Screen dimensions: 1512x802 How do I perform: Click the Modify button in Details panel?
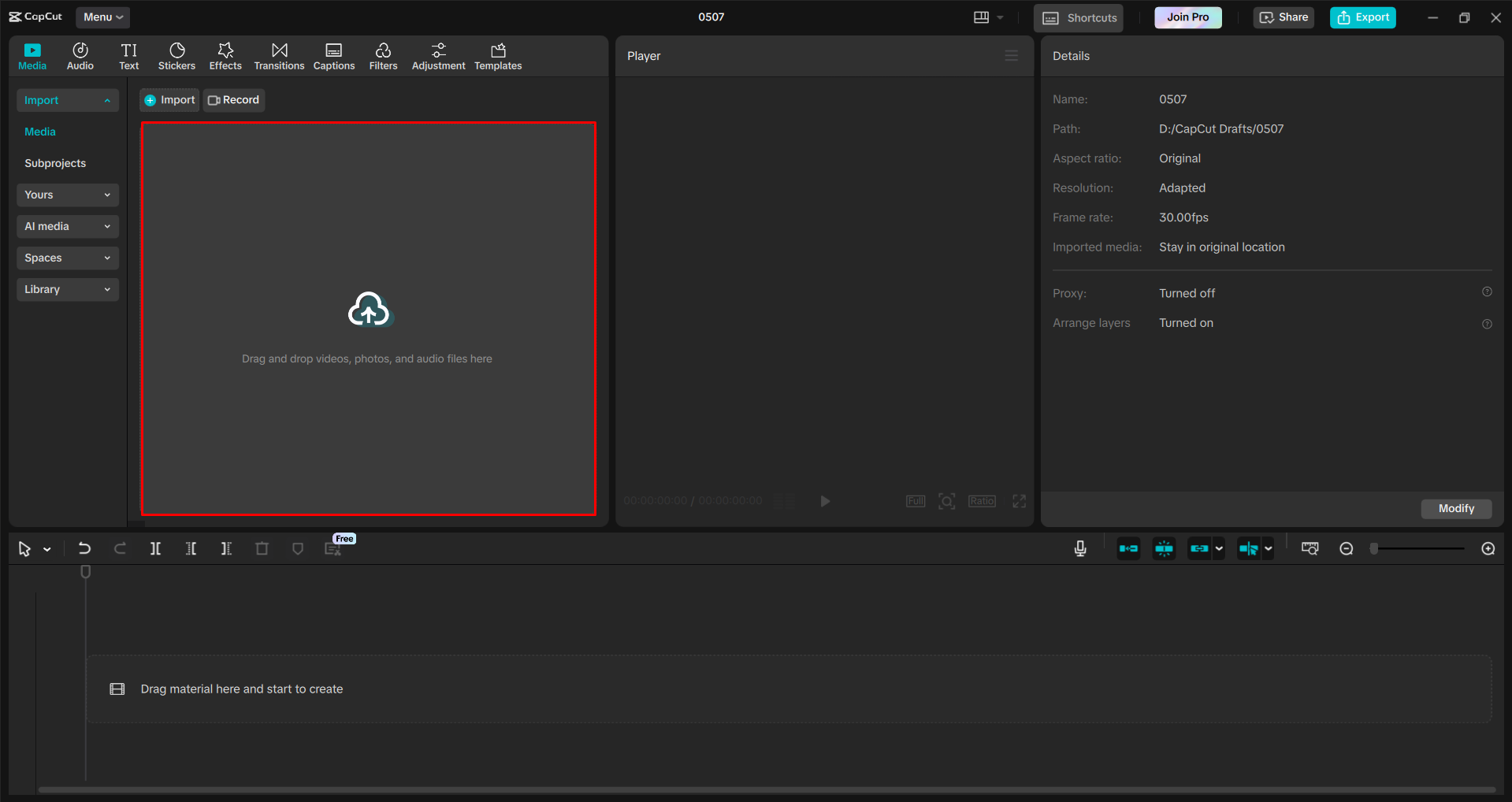[x=1455, y=508]
